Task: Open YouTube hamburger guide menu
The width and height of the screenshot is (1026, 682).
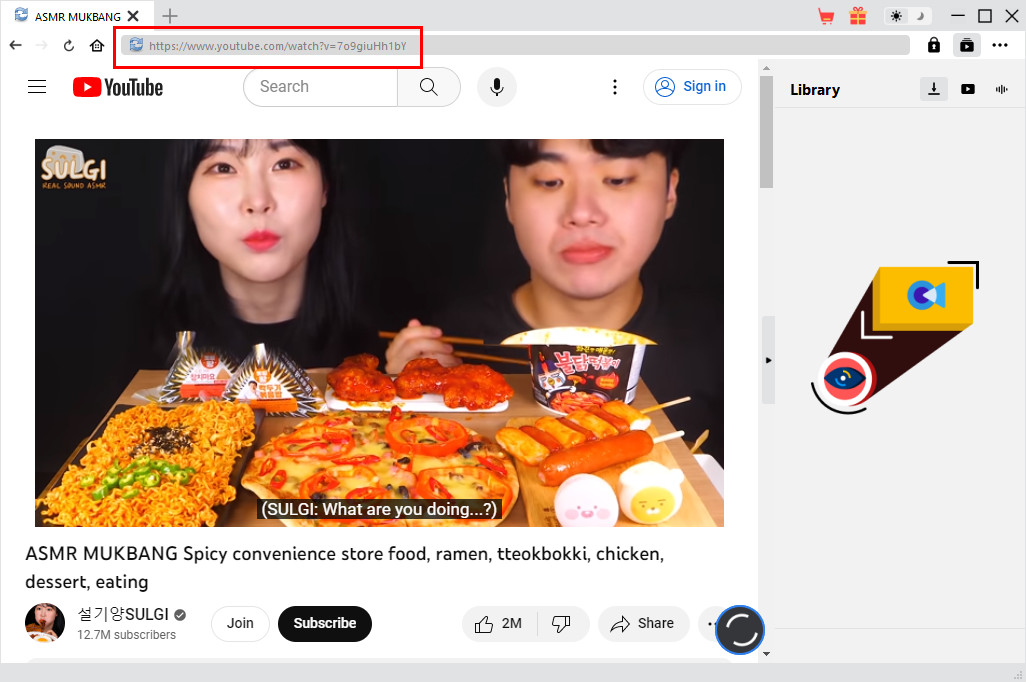Action: click(37, 87)
